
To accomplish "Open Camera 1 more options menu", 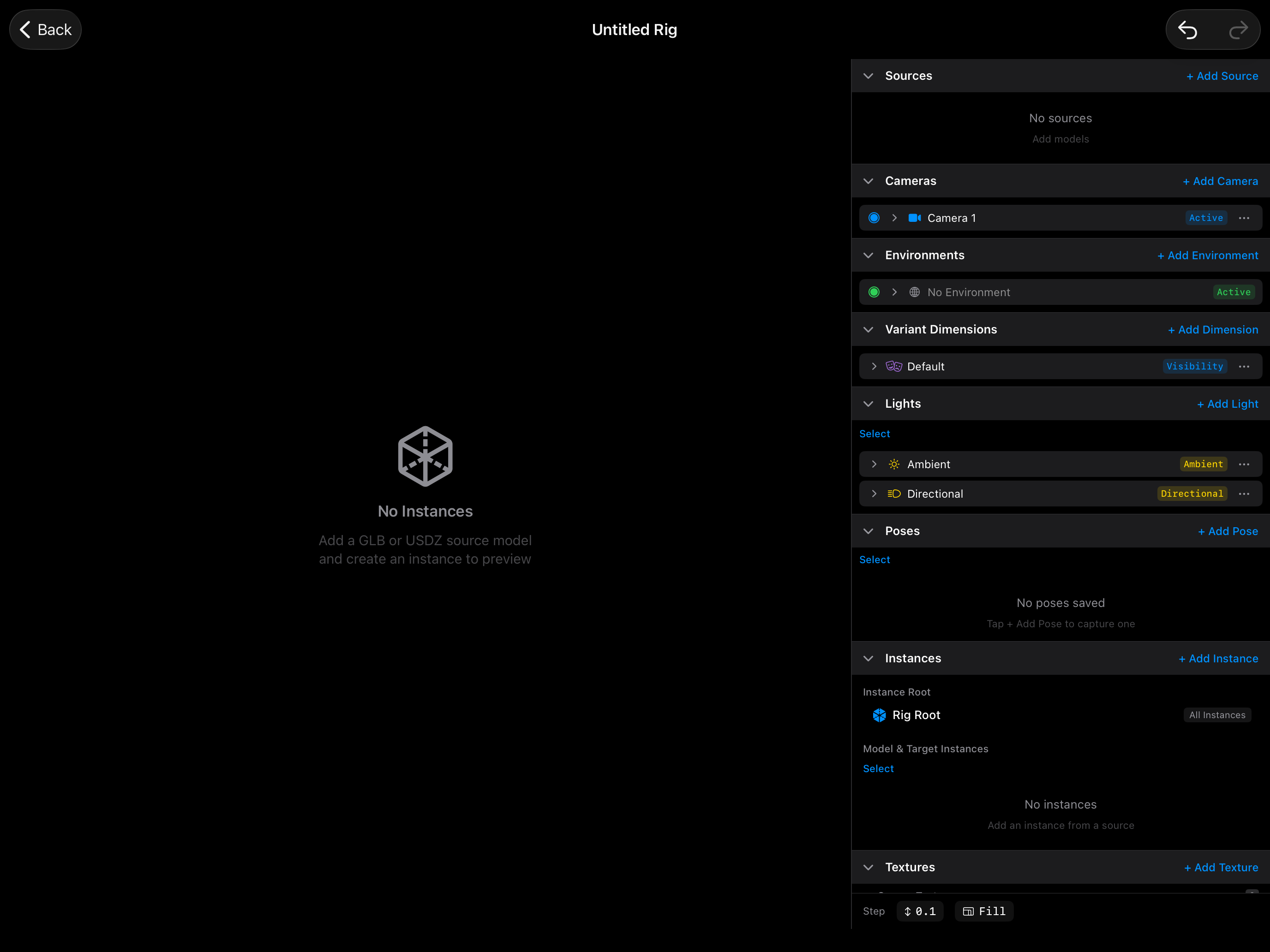I will tap(1244, 218).
